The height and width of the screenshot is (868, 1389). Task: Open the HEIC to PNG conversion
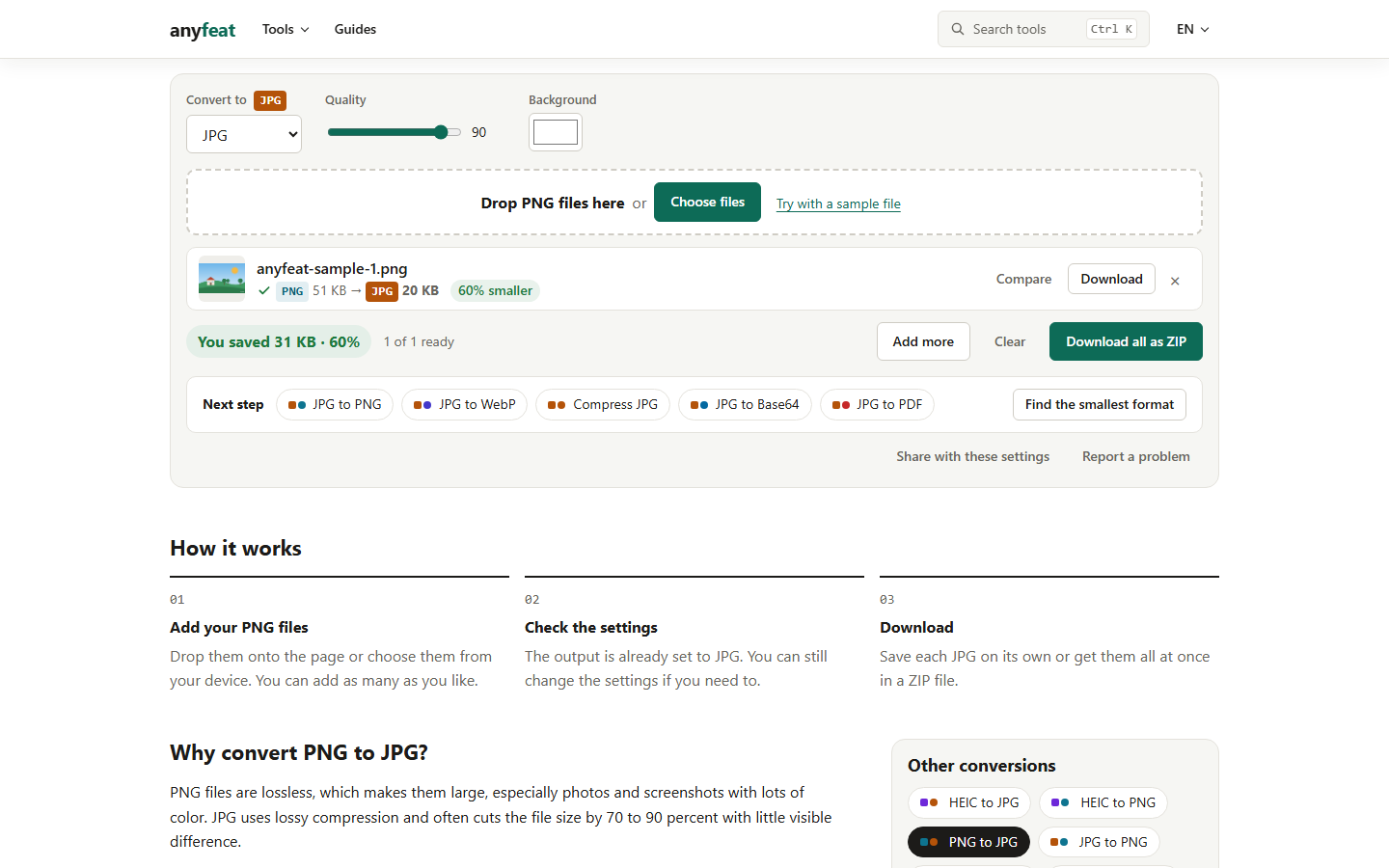pyautogui.click(x=1103, y=802)
